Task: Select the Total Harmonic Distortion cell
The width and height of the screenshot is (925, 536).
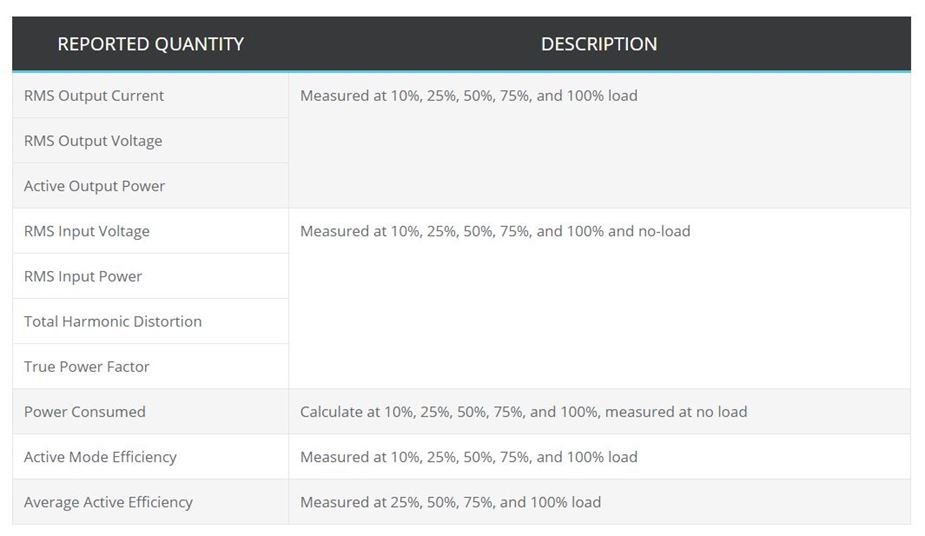Action: point(113,321)
